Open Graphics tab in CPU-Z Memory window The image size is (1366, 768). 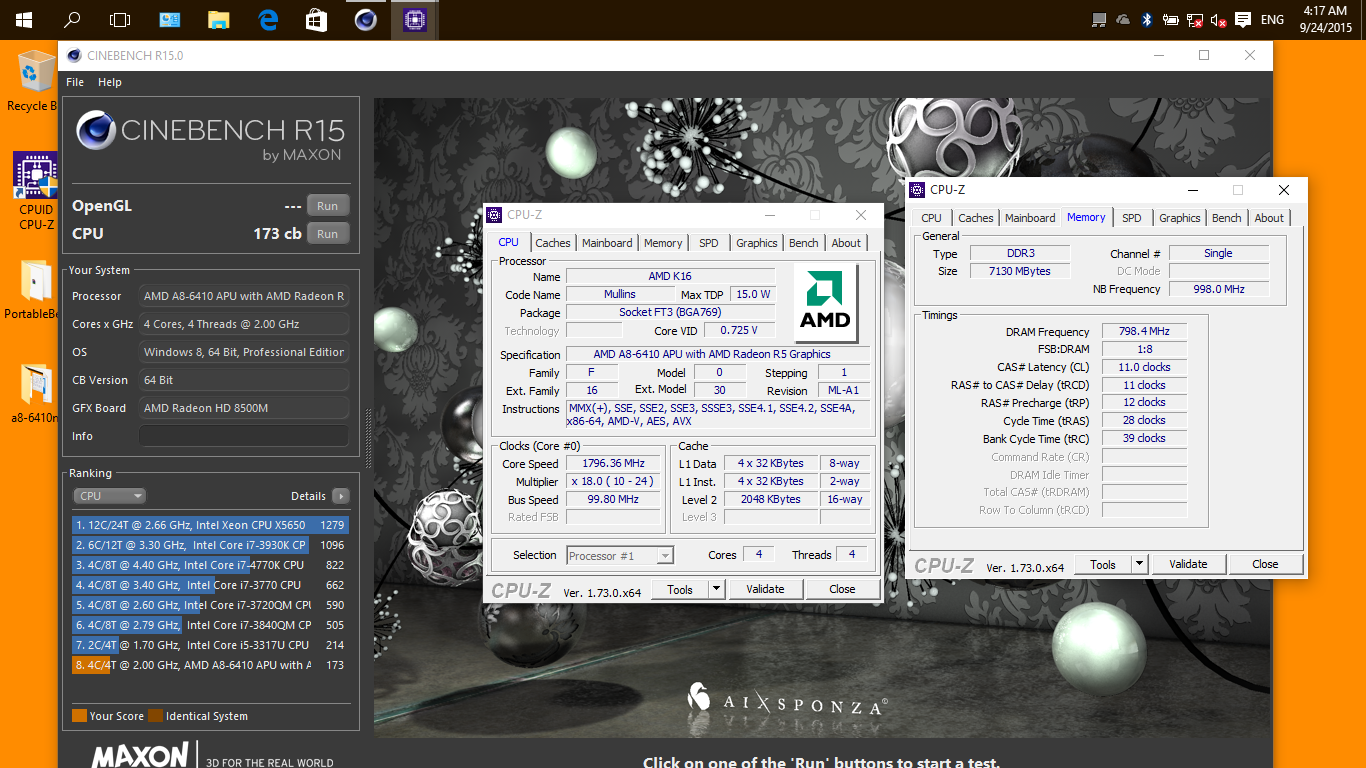point(1180,218)
